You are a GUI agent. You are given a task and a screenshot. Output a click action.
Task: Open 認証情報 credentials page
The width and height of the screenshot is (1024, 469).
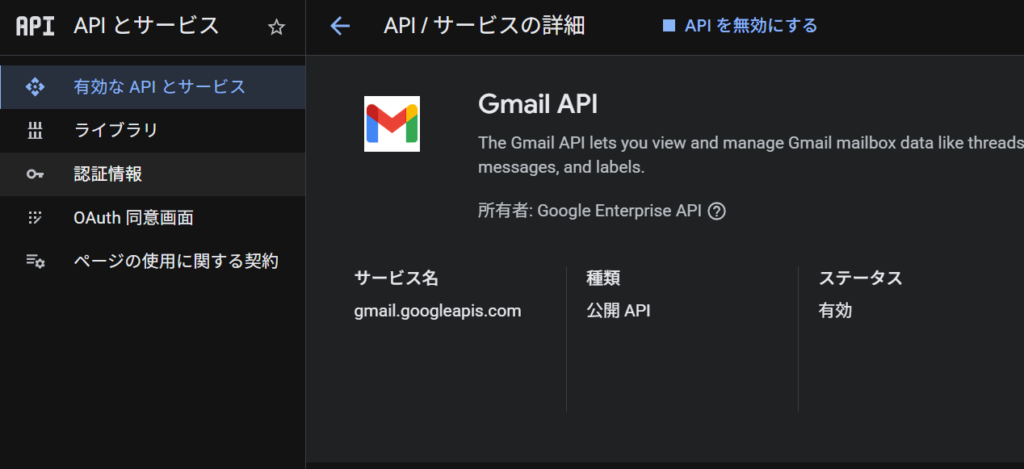[108, 174]
